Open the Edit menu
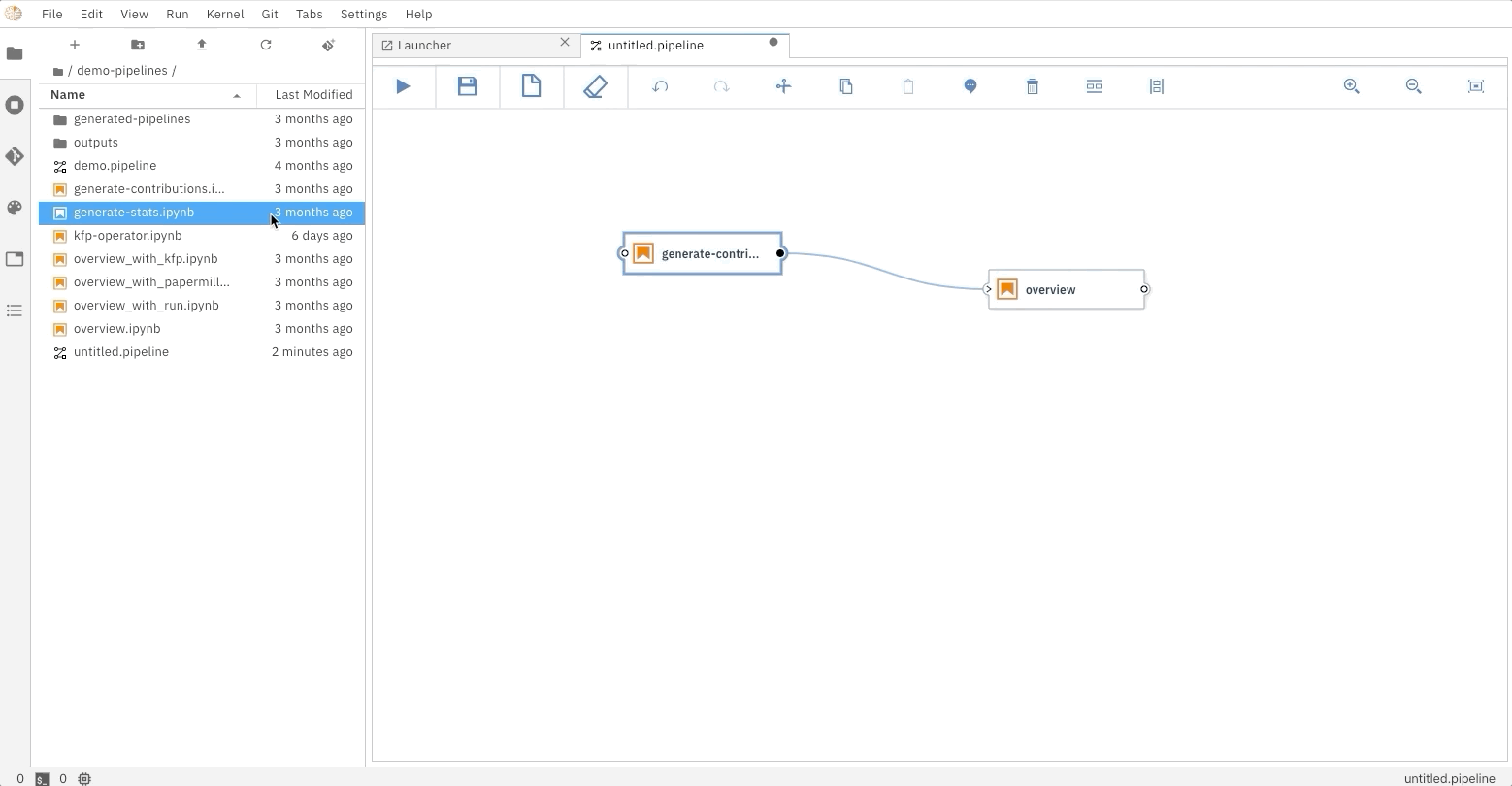1512x786 pixels. (91, 15)
